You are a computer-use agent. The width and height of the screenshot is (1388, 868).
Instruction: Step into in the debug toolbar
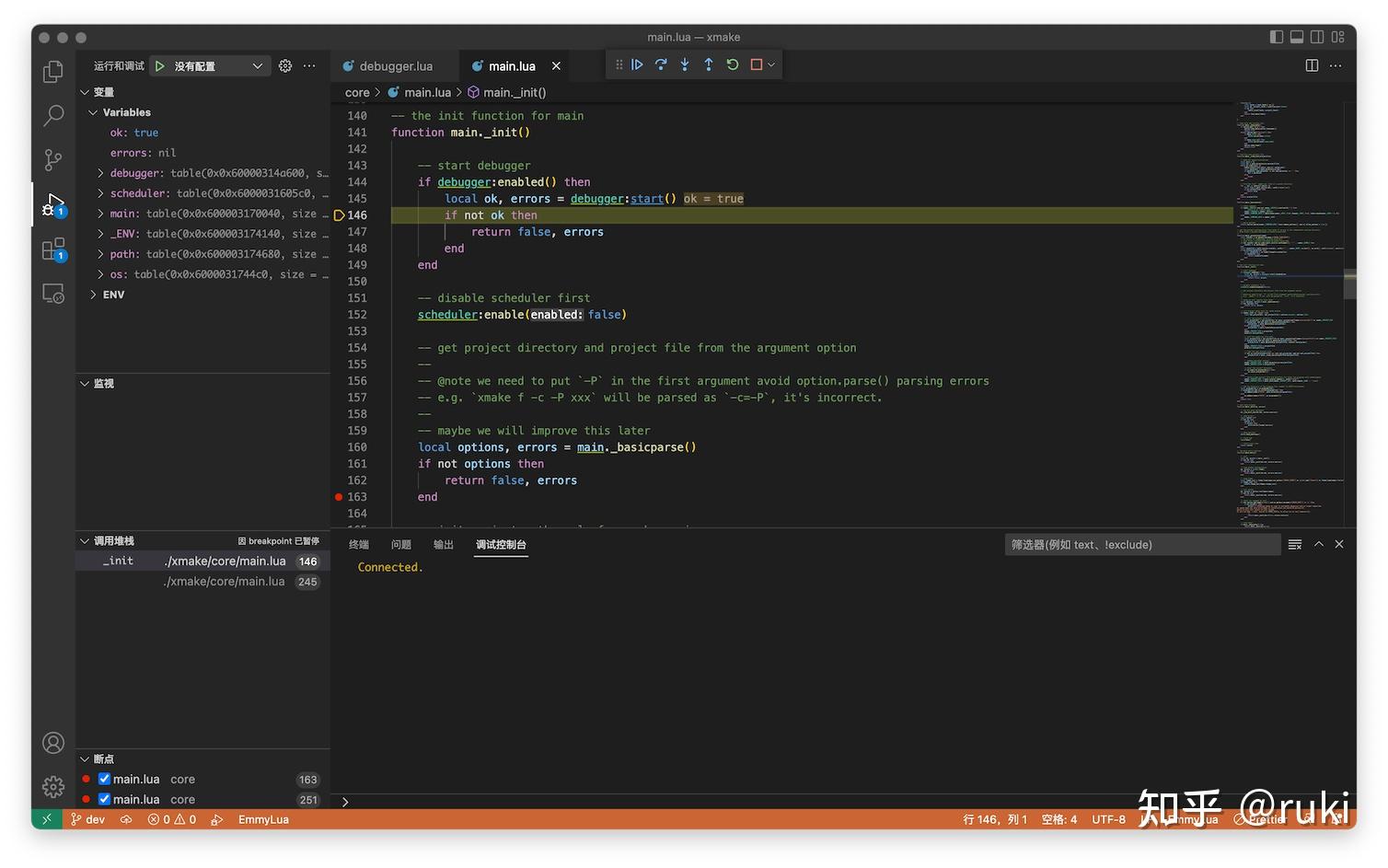[x=685, y=64]
